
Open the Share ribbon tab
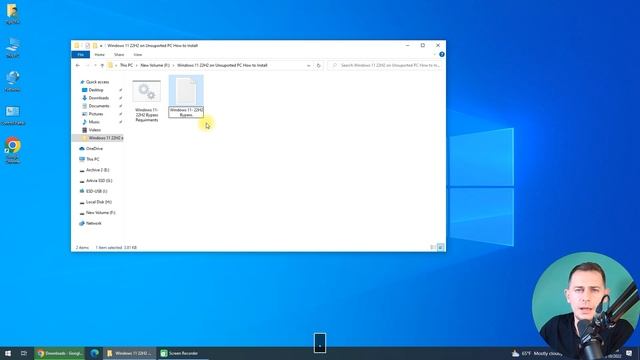click(x=119, y=55)
